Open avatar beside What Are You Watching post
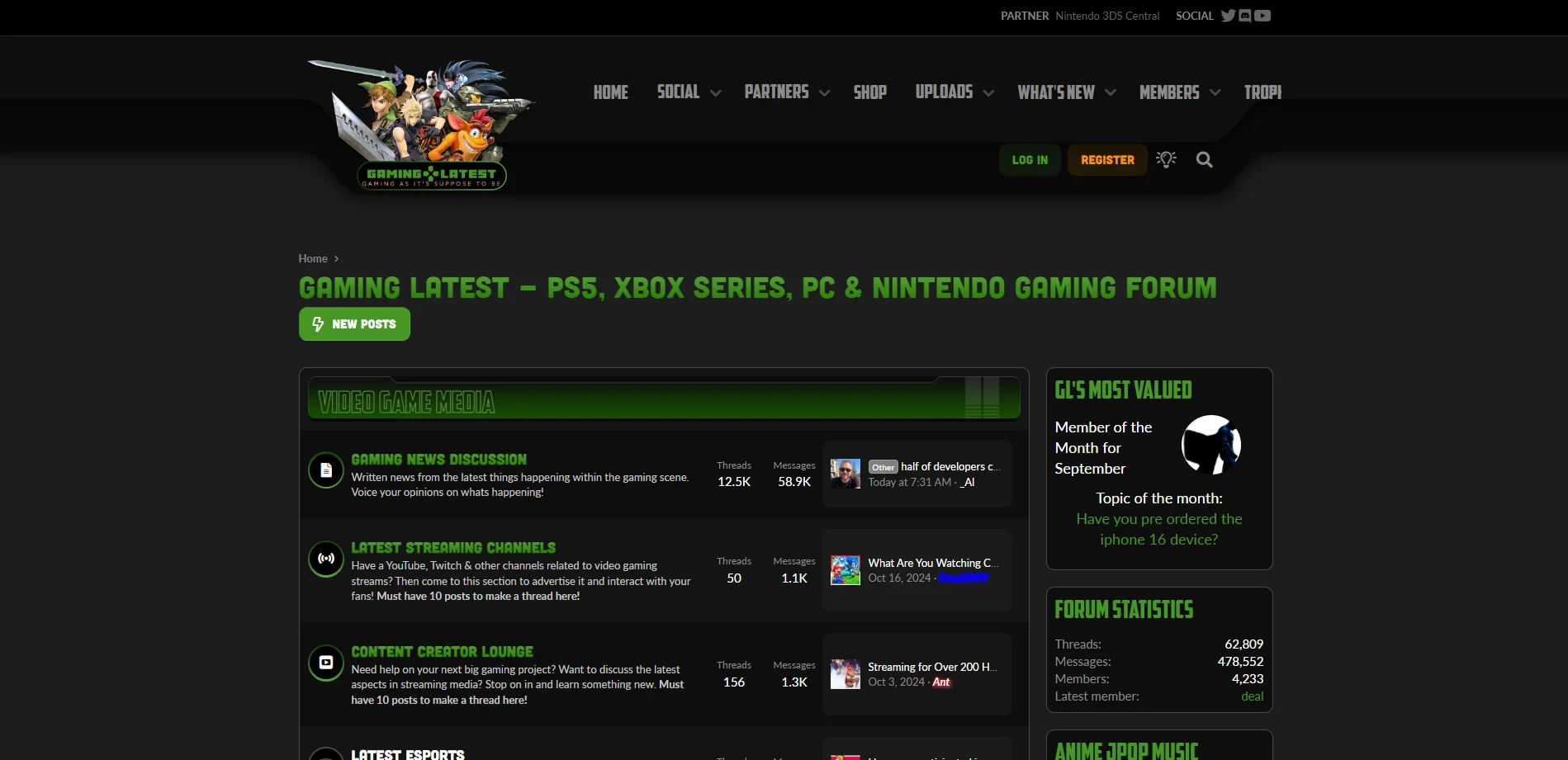Screen dimensions: 1568x760 pyautogui.click(x=845, y=570)
